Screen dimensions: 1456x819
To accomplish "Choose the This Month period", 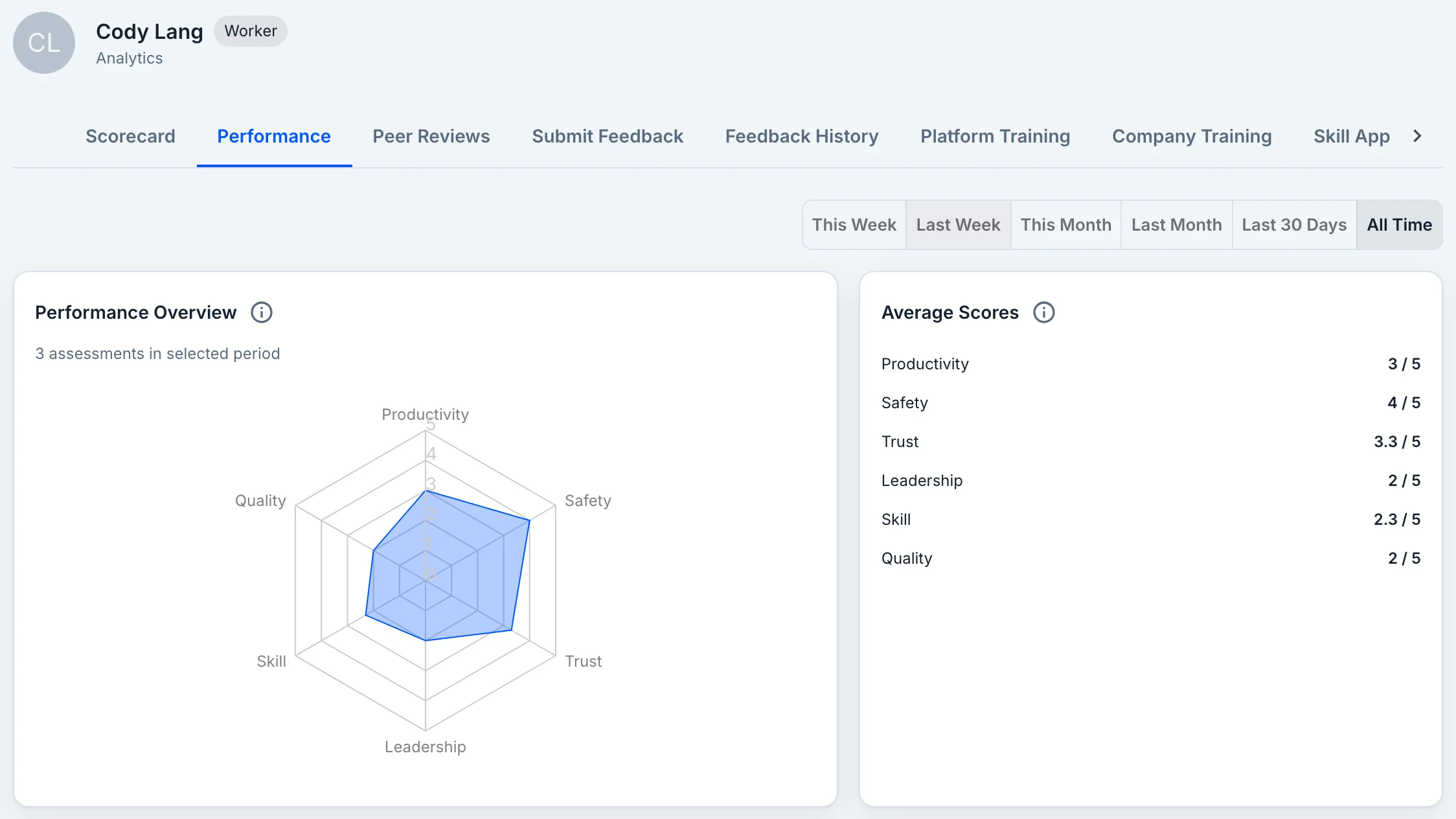I will 1066,225.
